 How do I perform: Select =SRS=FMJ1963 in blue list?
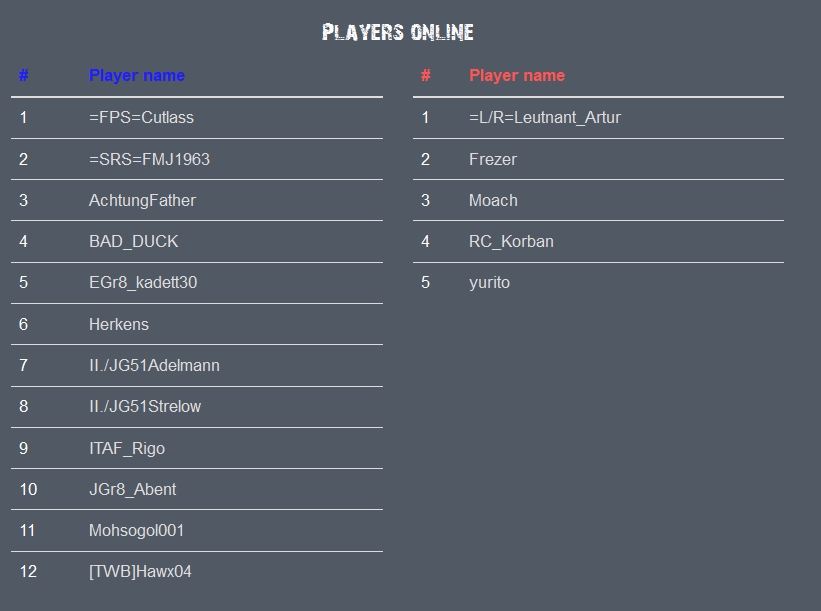(x=149, y=159)
